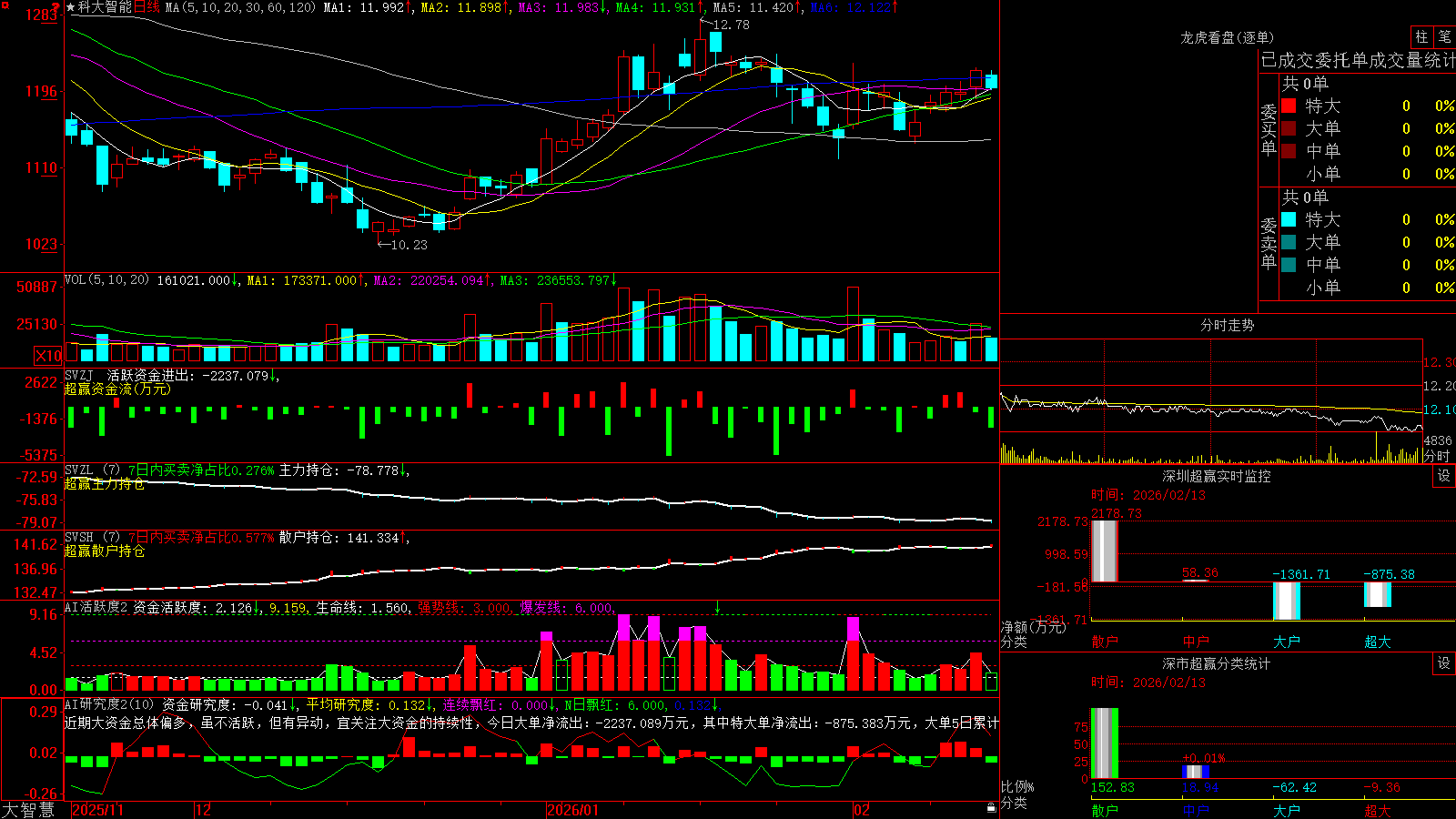Click the 中户 blue bar showing +0.01%

pyautogui.click(x=1196, y=772)
